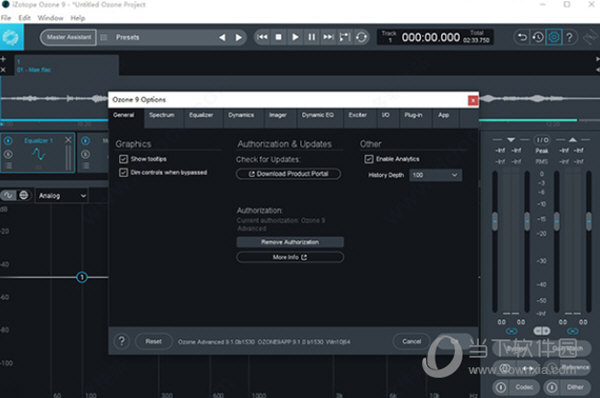
Task: Toggle the Enable Analytics checkbox
Action: (x=368, y=159)
